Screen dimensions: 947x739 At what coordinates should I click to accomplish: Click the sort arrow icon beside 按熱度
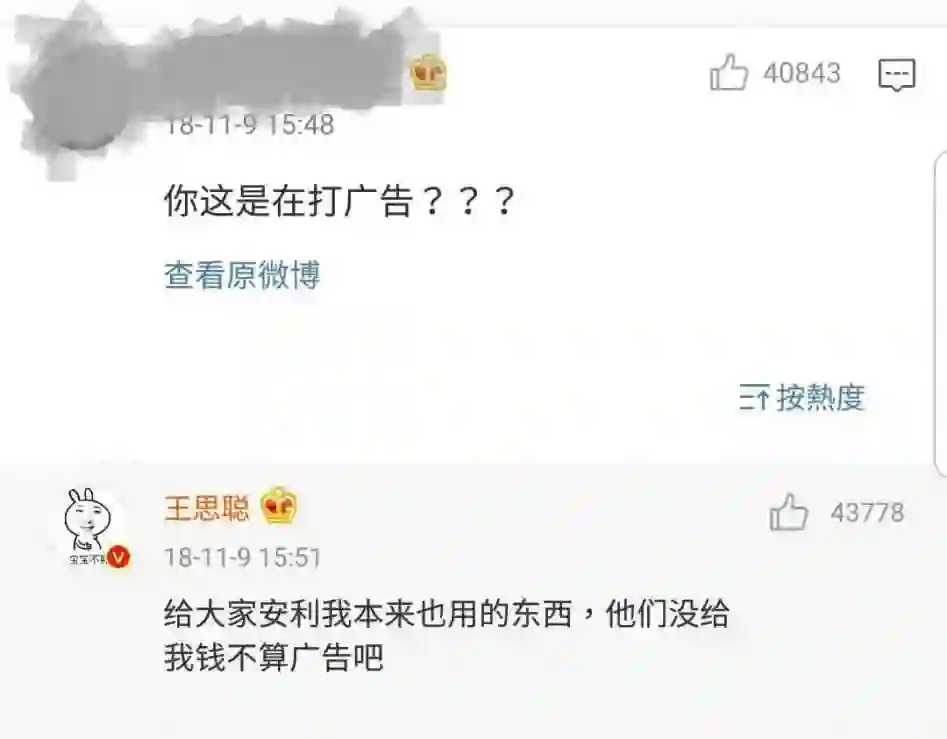754,397
